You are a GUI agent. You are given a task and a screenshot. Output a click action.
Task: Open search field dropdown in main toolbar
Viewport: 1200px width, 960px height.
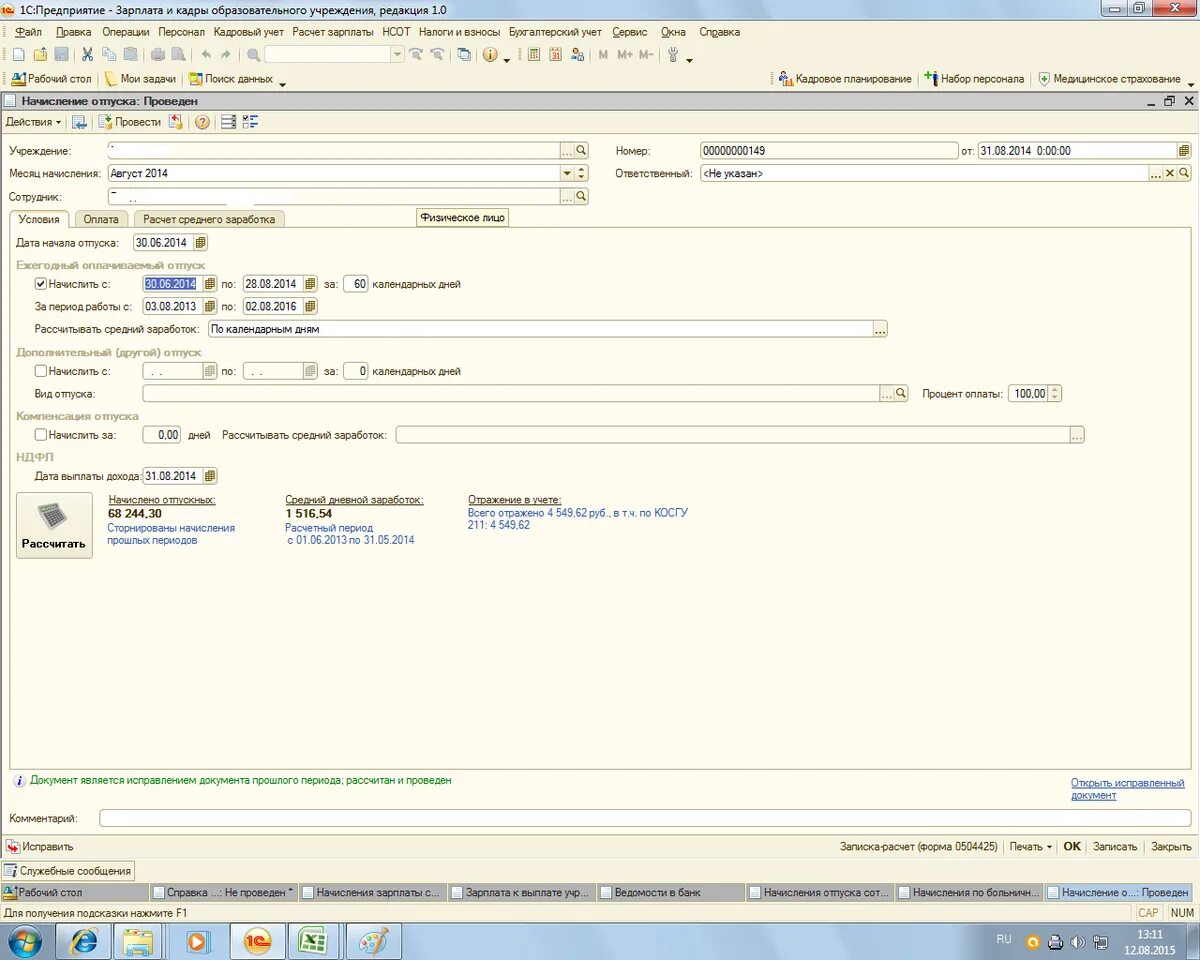398,55
